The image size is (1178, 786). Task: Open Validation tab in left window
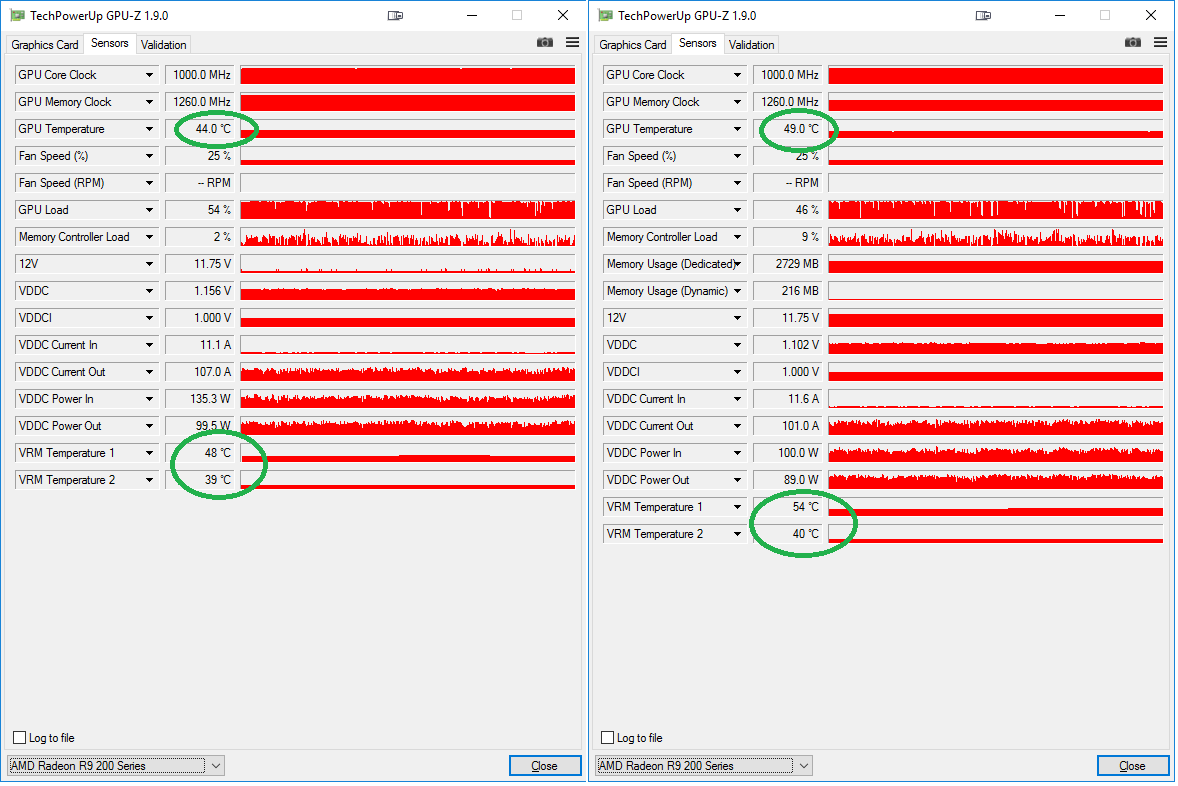tap(163, 45)
